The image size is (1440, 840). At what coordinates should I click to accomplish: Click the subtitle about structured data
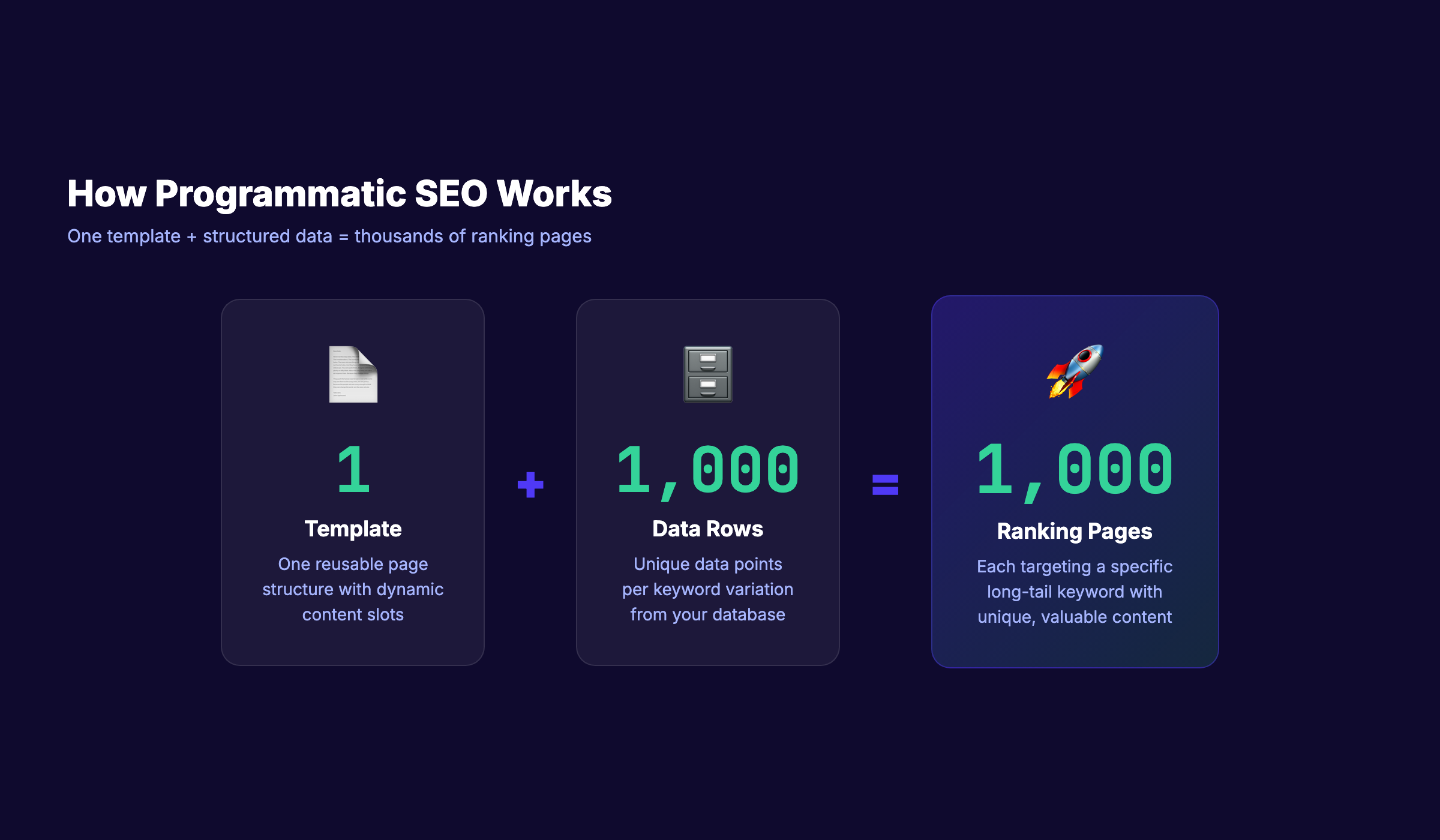[329, 236]
